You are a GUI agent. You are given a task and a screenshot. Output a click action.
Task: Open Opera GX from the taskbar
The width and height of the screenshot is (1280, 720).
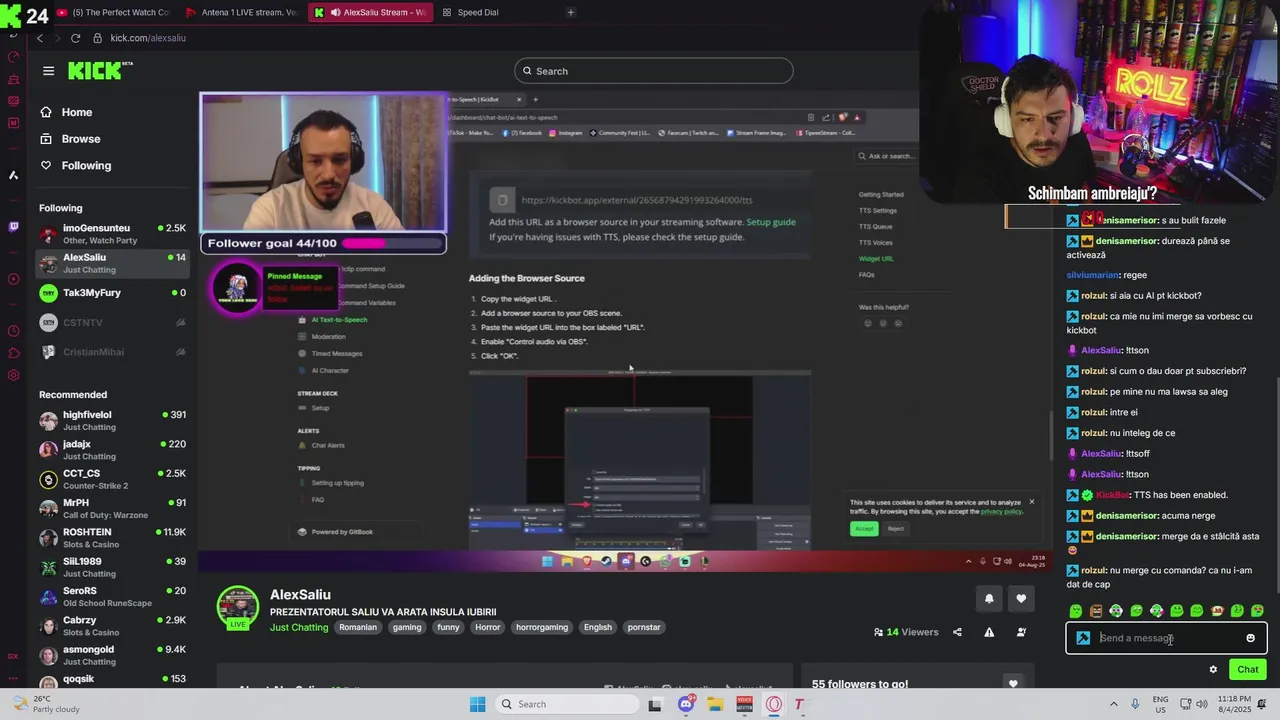(774, 704)
